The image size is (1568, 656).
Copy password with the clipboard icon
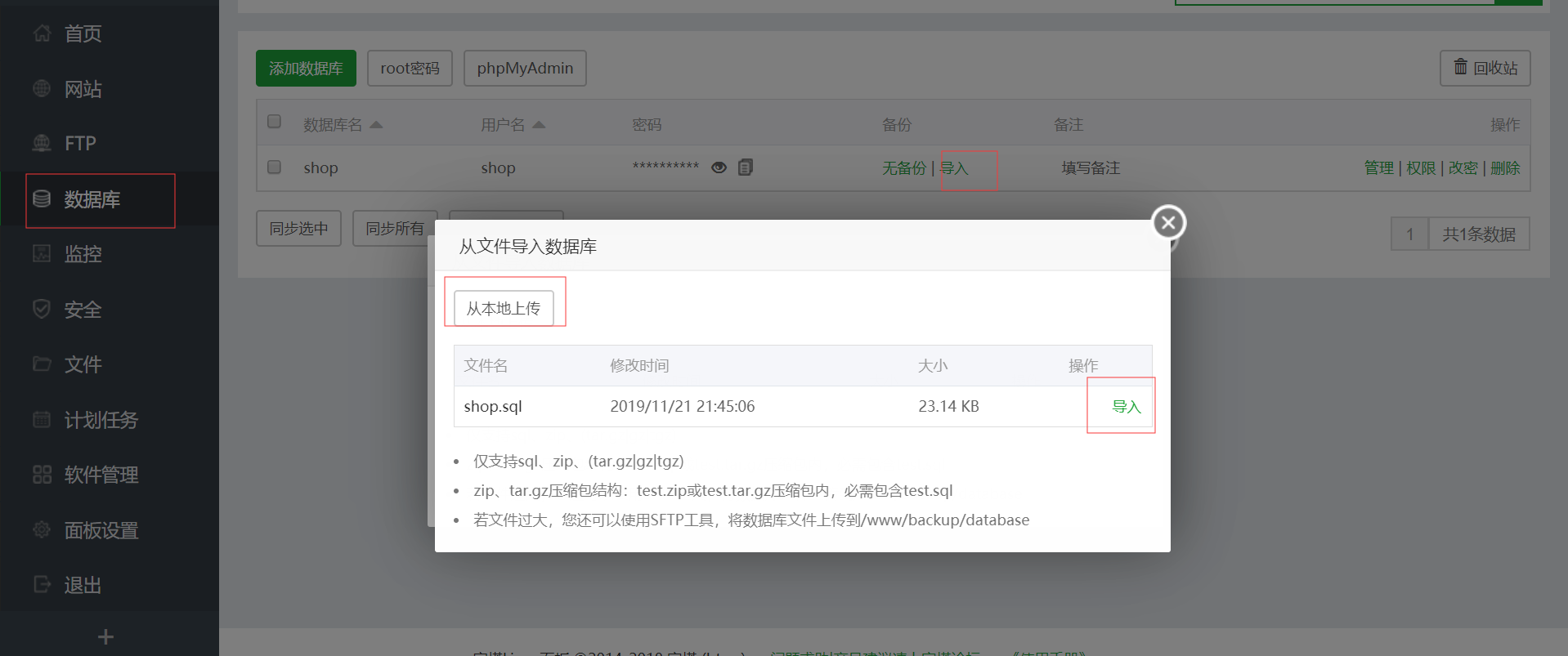tap(746, 167)
